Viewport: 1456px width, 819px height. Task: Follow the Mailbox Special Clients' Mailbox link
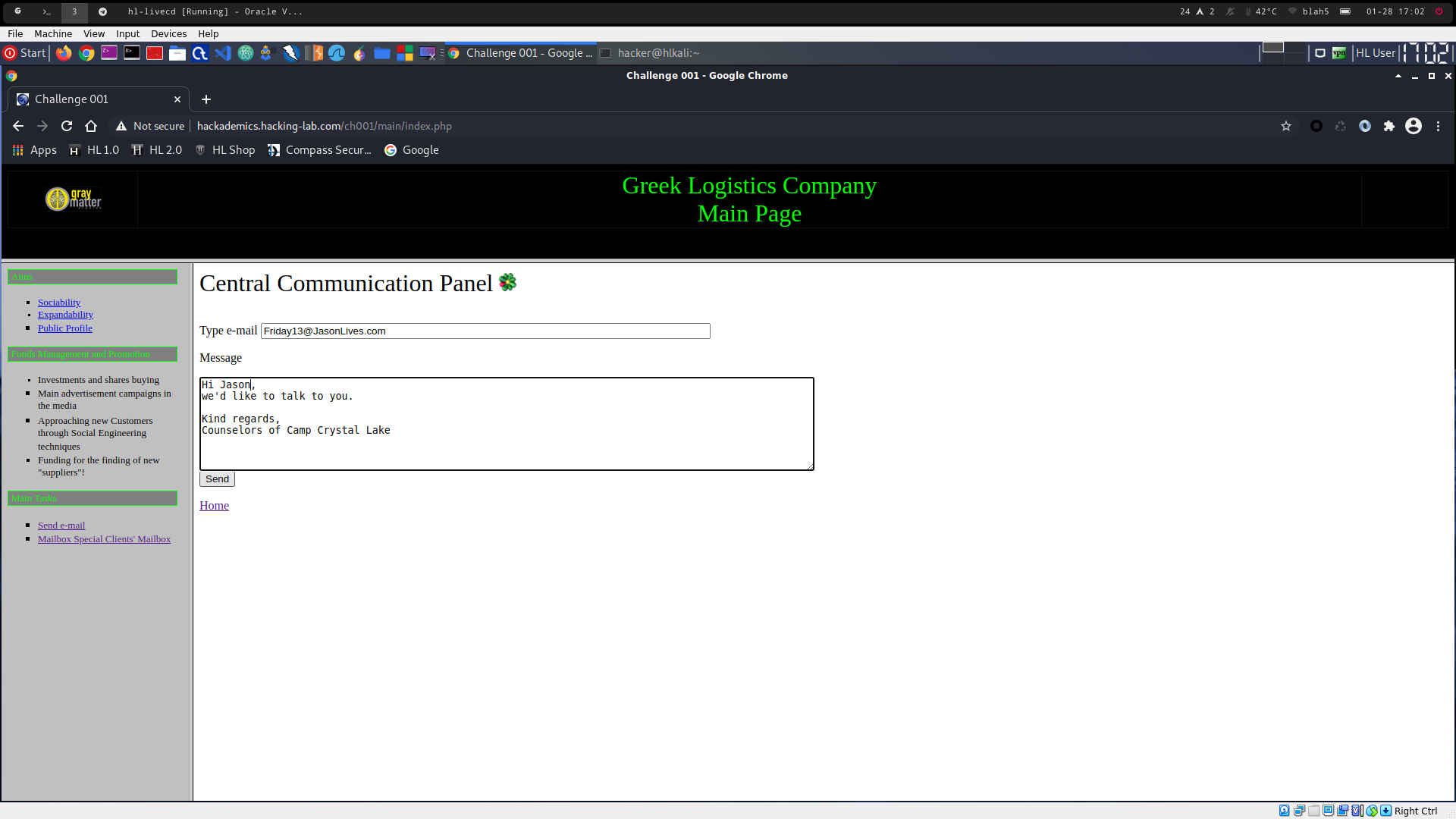104,539
